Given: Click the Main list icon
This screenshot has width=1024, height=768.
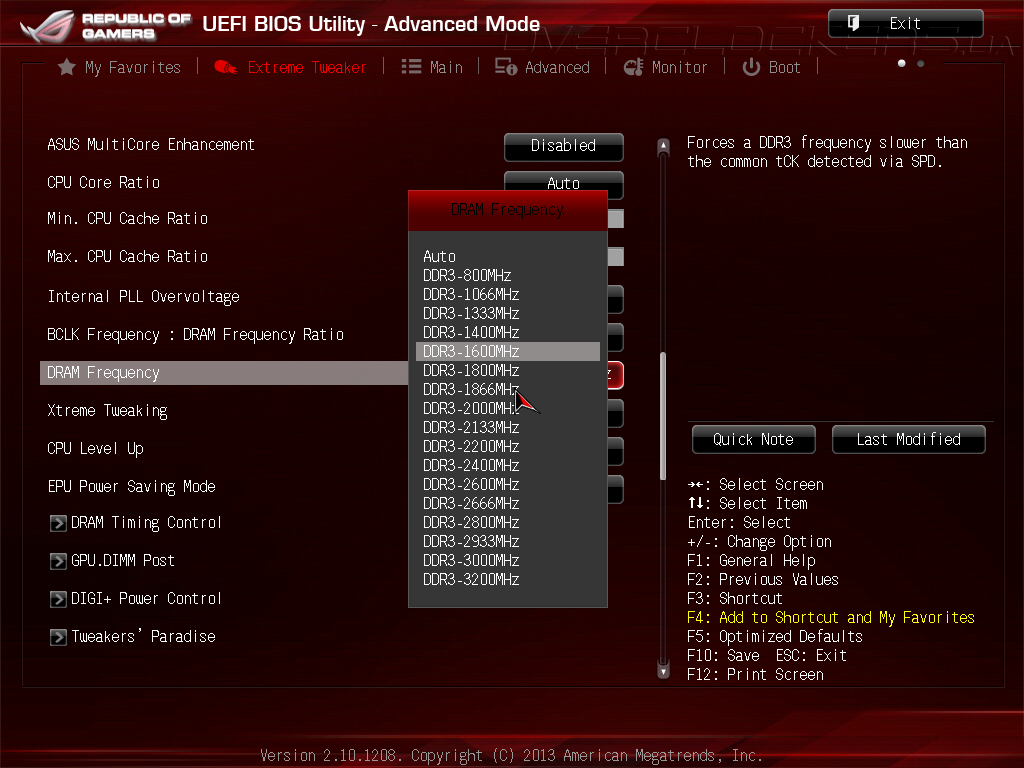Looking at the screenshot, I should [411, 67].
